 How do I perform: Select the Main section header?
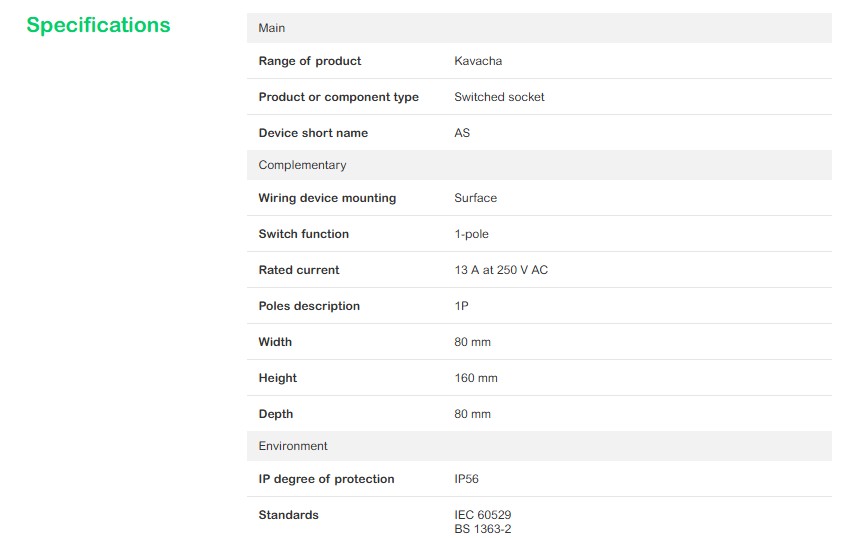coord(539,28)
